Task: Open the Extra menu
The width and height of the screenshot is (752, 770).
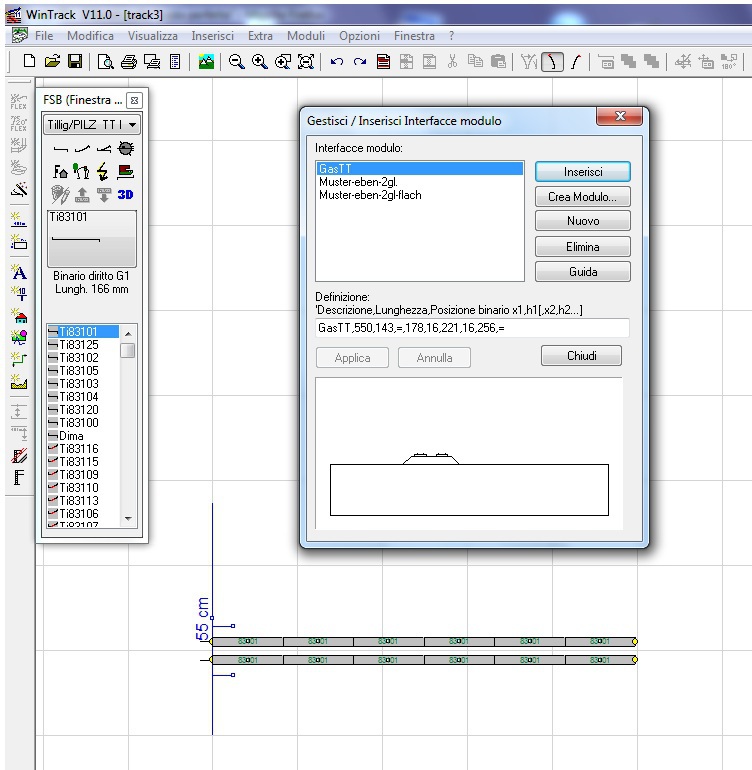Action: tap(260, 36)
